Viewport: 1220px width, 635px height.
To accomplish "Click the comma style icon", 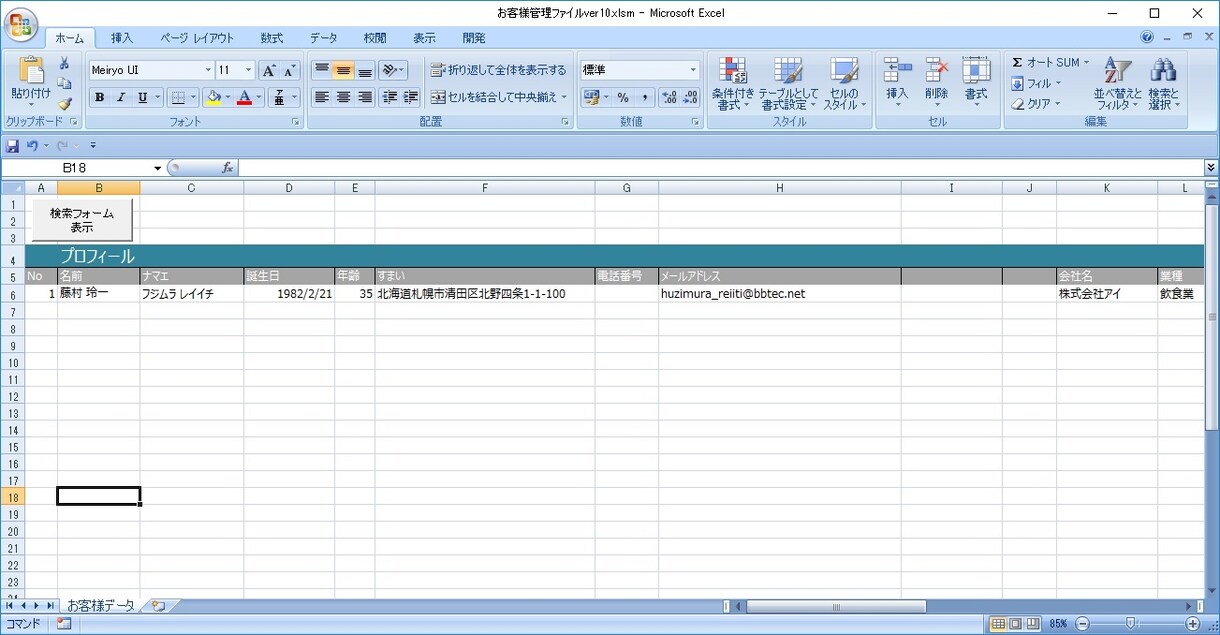I will (x=645, y=97).
